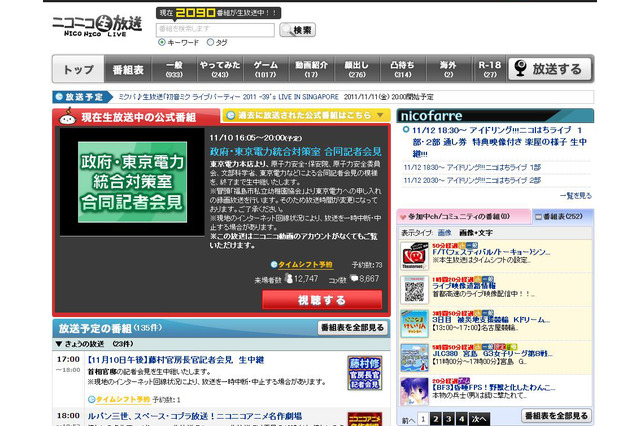Open the 顔出し category tab
The image size is (640, 426).
(x=357, y=69)
